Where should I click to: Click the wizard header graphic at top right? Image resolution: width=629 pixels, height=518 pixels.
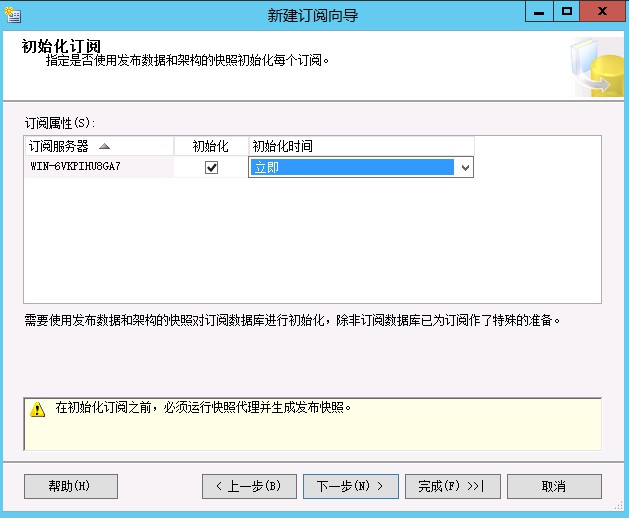click(598, 68)
